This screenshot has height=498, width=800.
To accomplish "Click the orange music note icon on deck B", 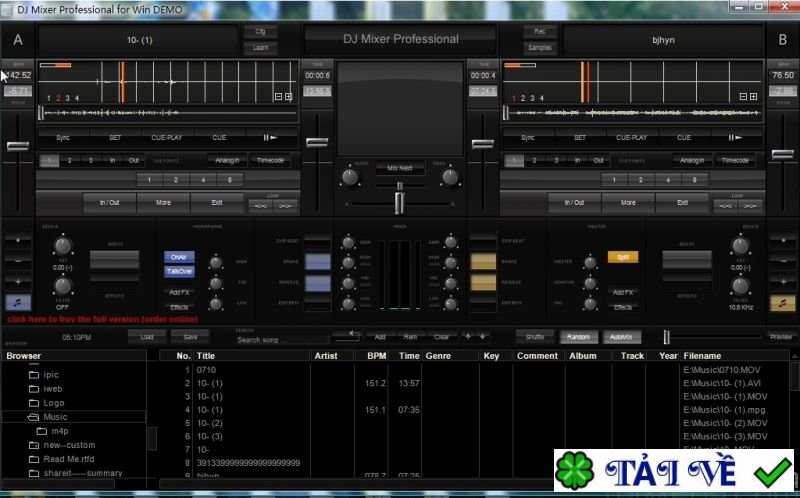I will [x=782, y=303].
